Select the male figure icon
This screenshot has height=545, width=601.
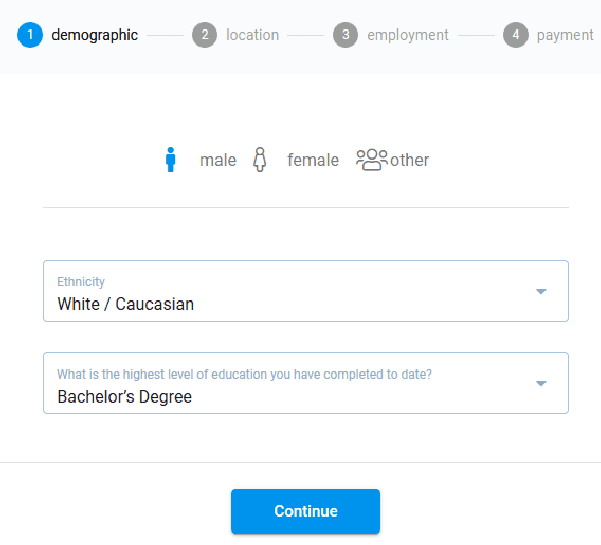tap(171, 159)
